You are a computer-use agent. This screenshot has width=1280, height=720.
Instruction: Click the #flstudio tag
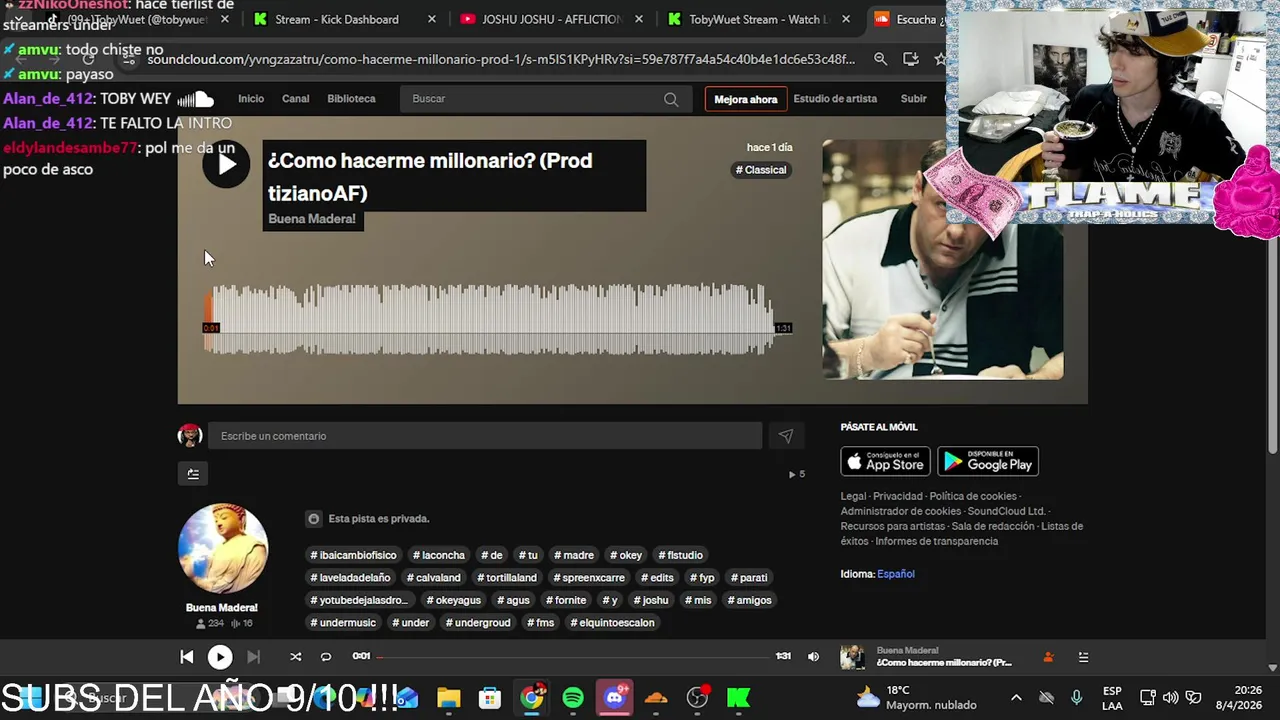tap(681, 555)
